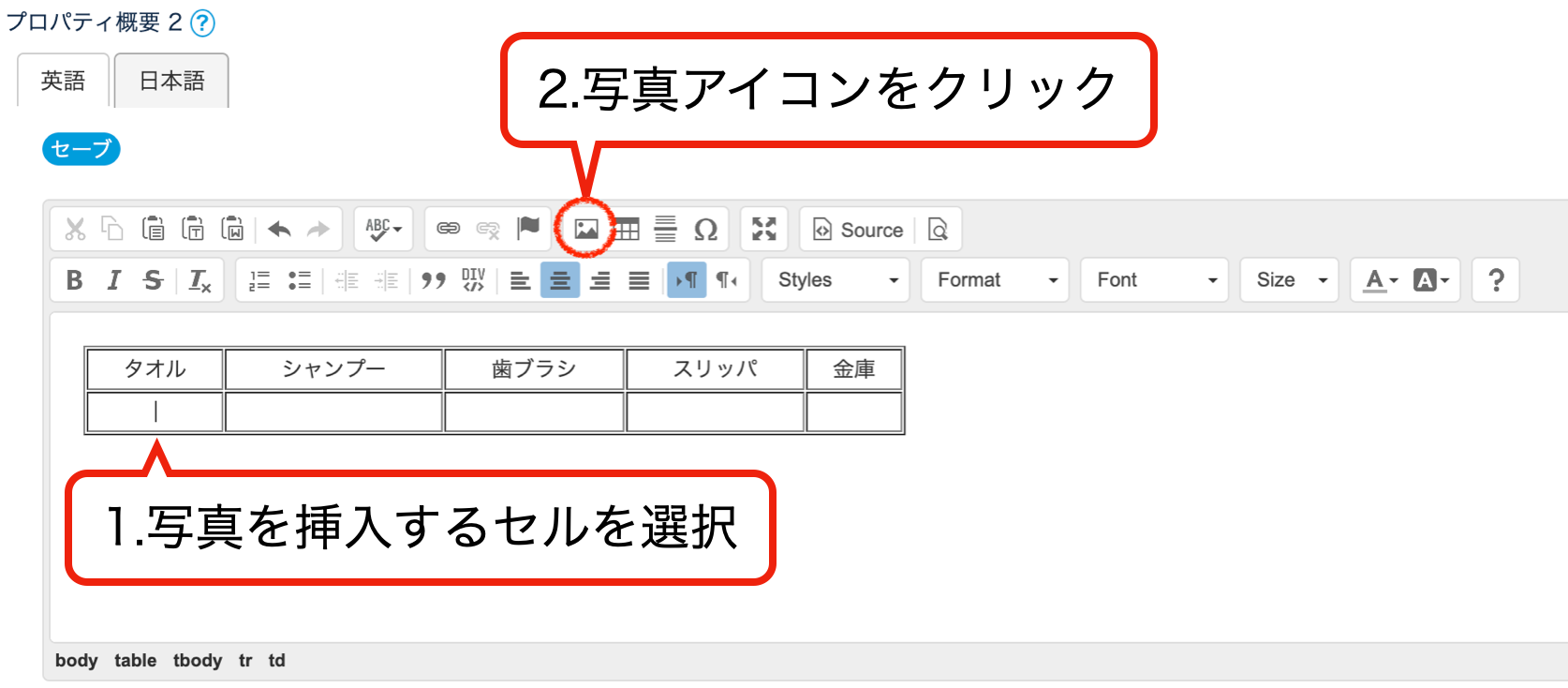Click the Maximize editor icon
The height and width of the screenshot is (688, 1568).
pyautogui.click(x=764, y=230)
